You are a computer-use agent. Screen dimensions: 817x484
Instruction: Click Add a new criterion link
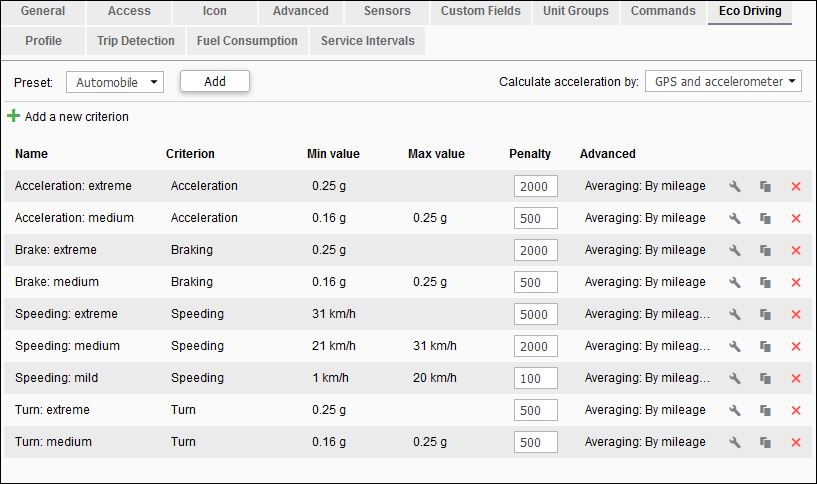pyautogui.click(x=77, y=117)
